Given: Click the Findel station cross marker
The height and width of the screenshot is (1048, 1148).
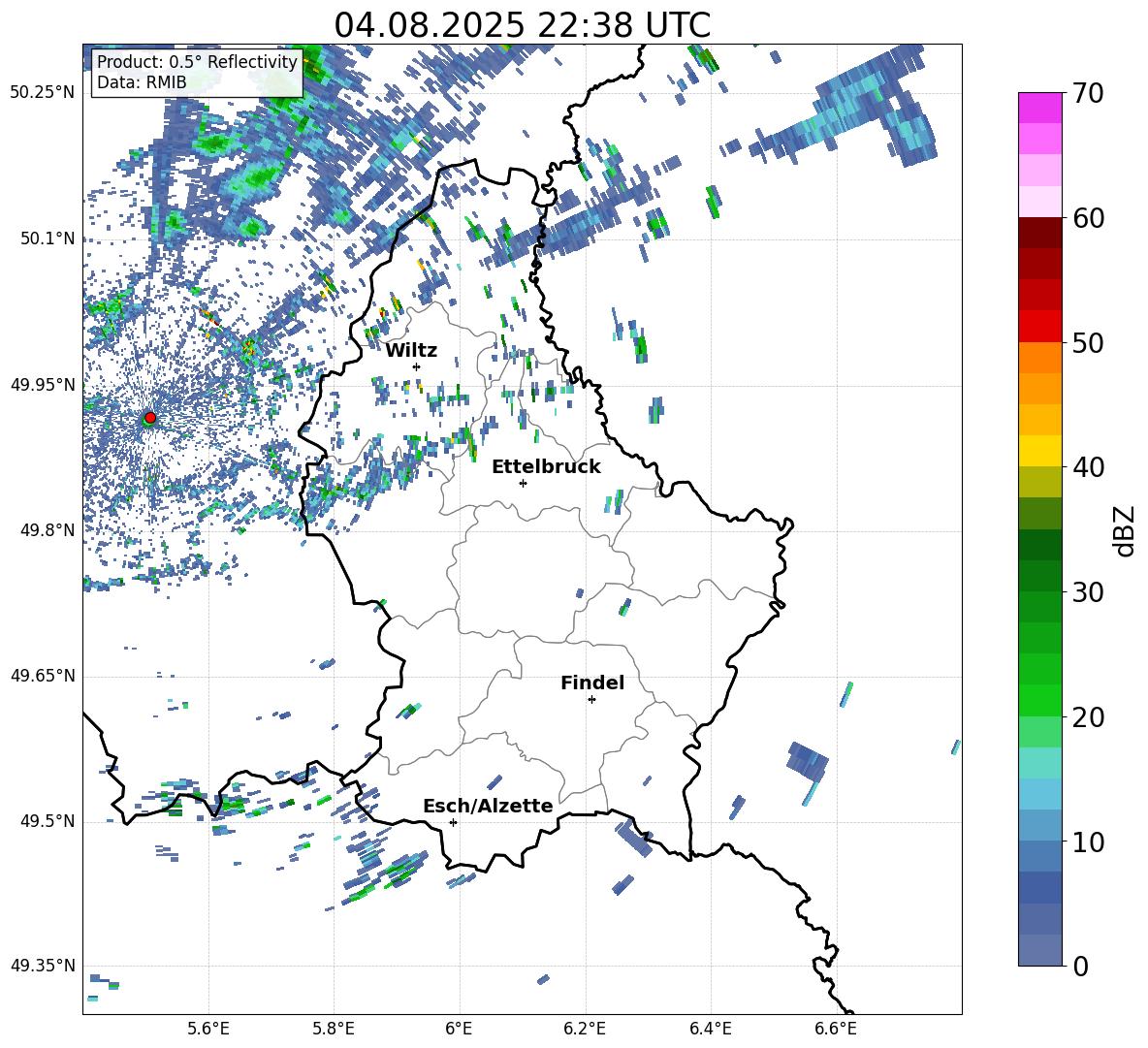Looking at the screenshot, I should pyautogui.click(x=591, y=700).
